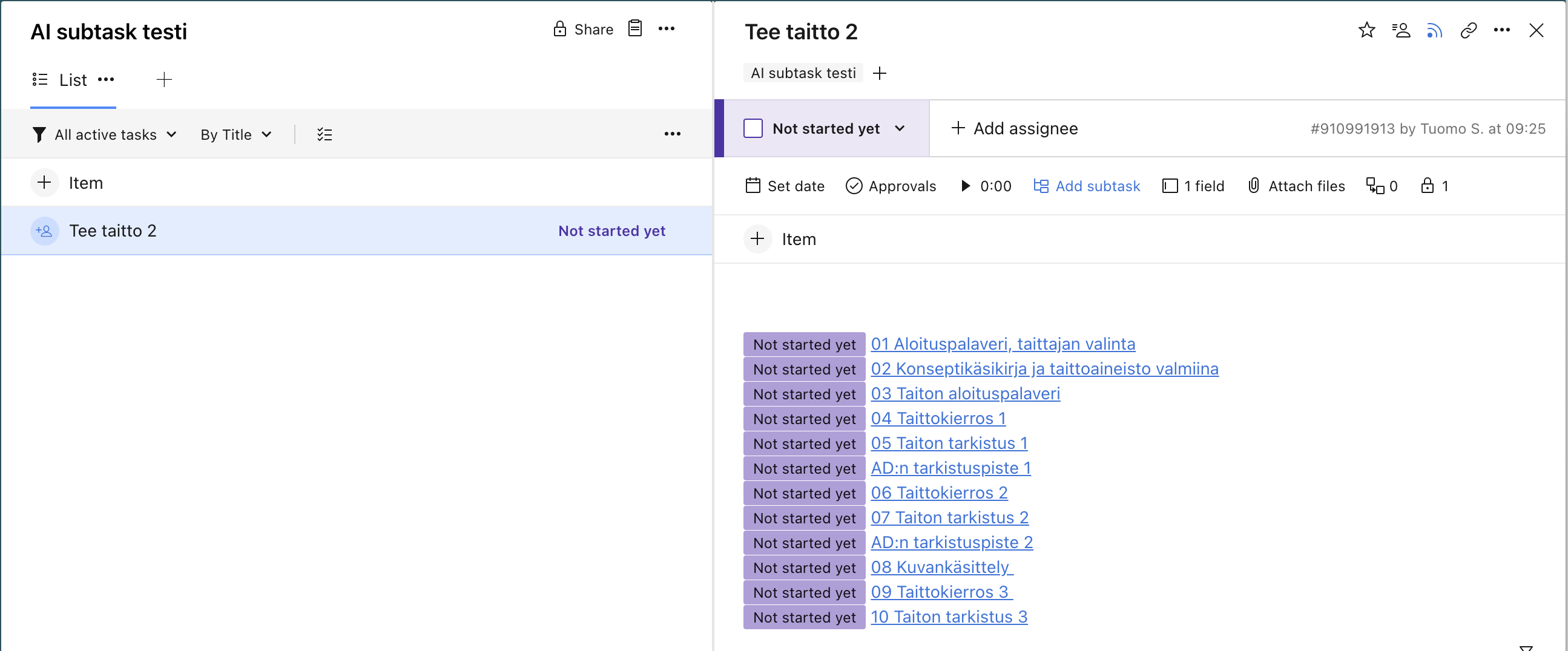This screenshot has width=1568, height=651.
Task: Click the checklist view icon in filter bar
Action: (x=324, y=134)
